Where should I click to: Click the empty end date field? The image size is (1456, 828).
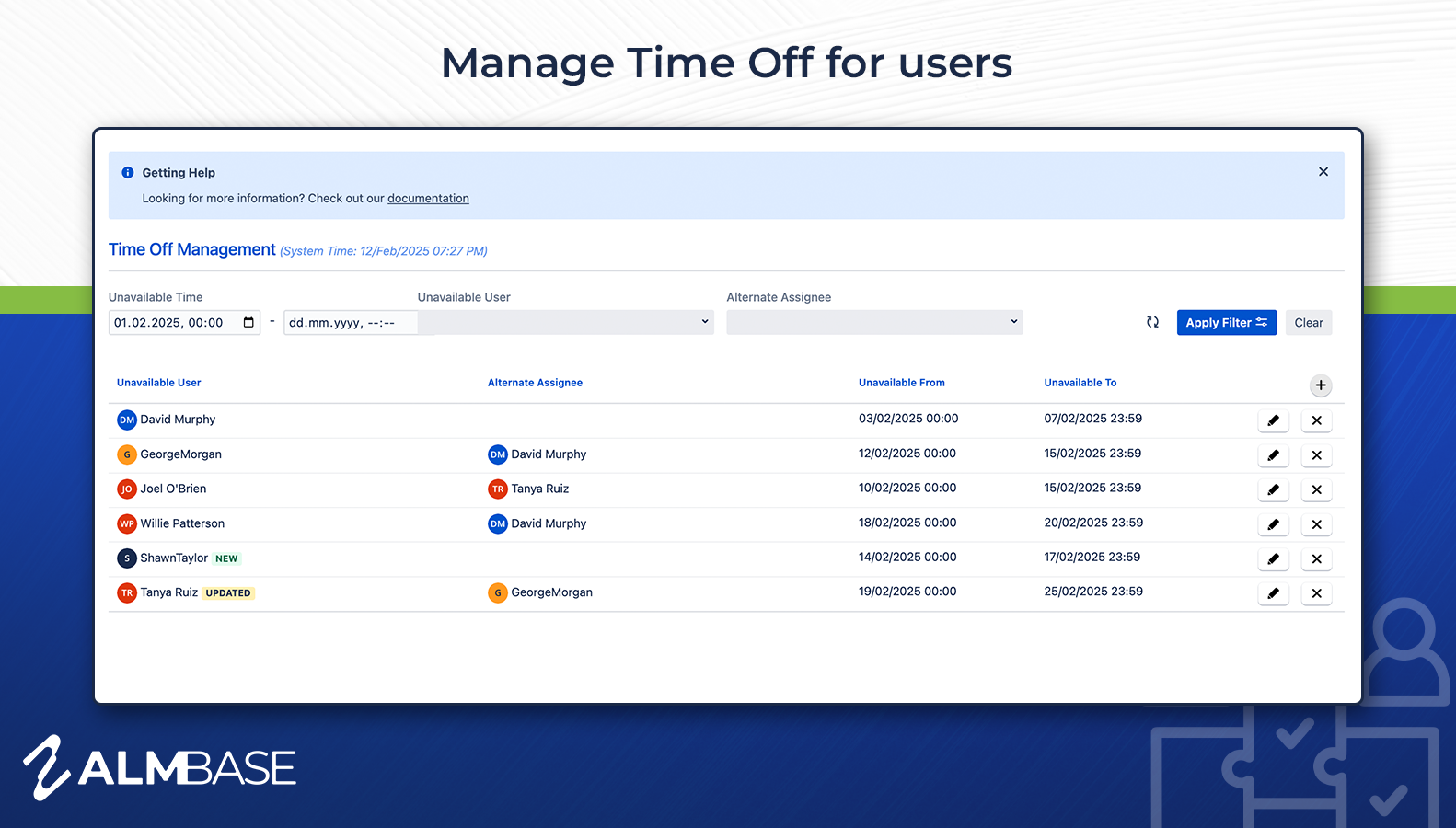pyautogui.click(x=351, y=322)
